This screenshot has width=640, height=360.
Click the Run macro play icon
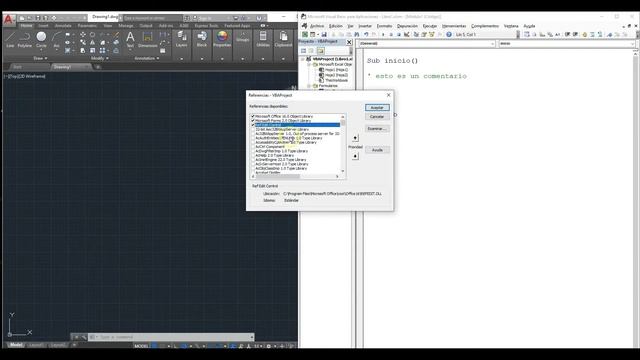pos(383,35)
